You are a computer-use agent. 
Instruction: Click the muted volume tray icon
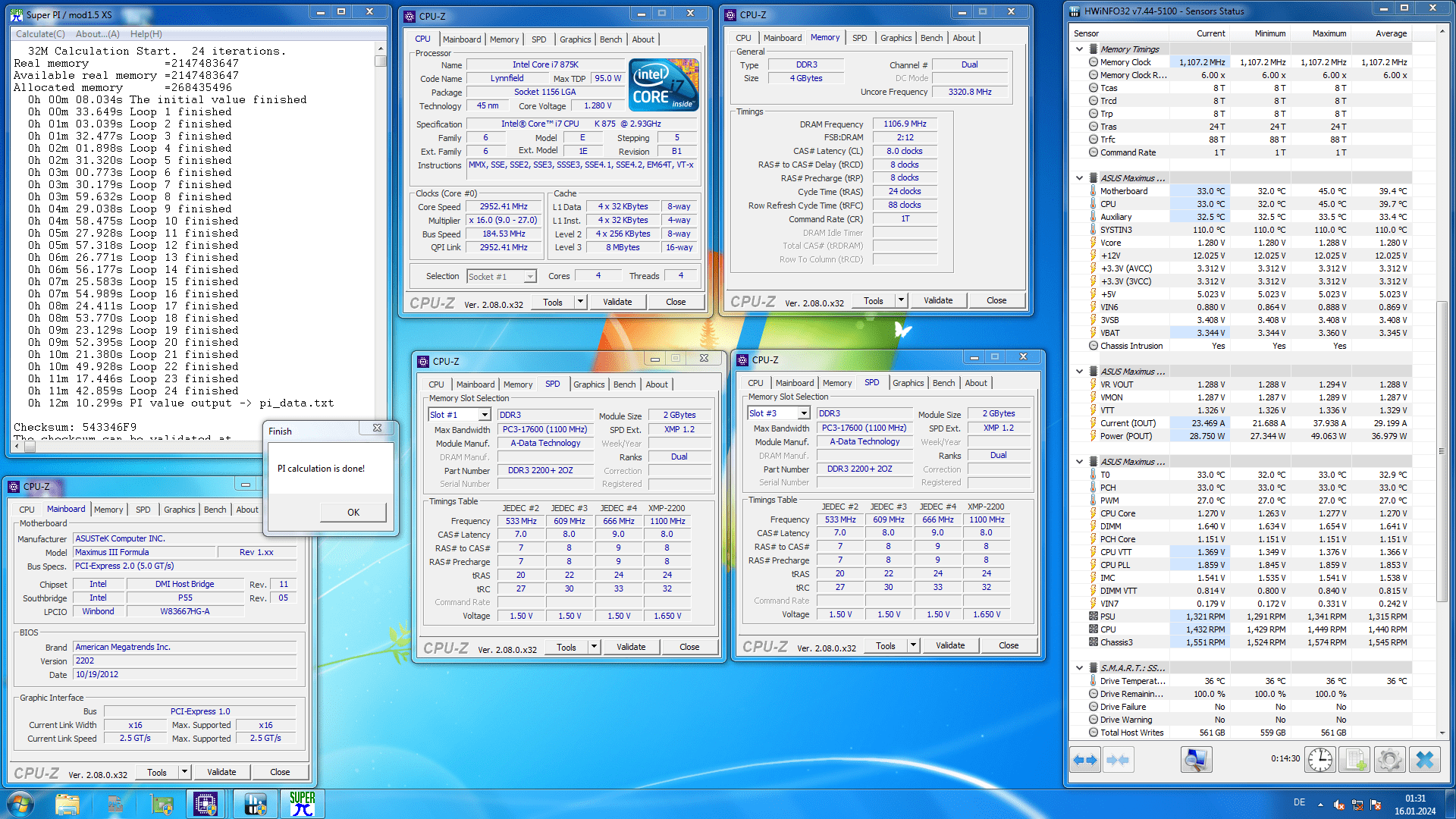click(x=1339, y=805)
